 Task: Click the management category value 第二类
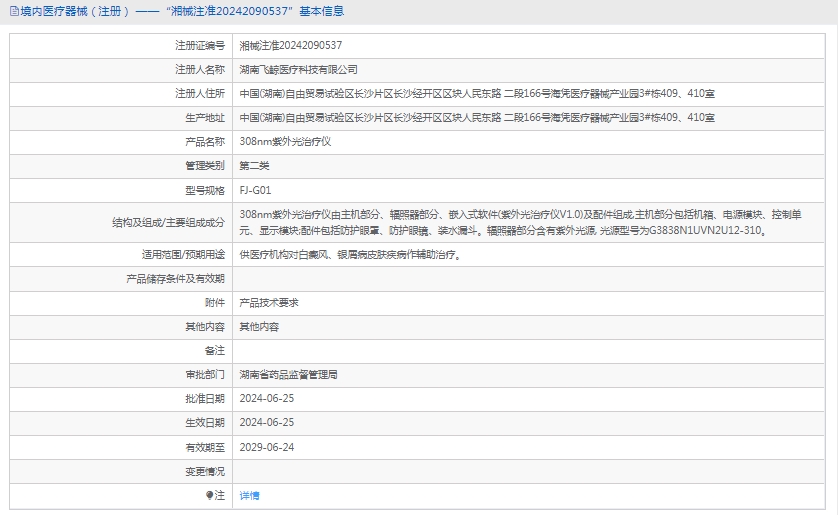point(254,166)
